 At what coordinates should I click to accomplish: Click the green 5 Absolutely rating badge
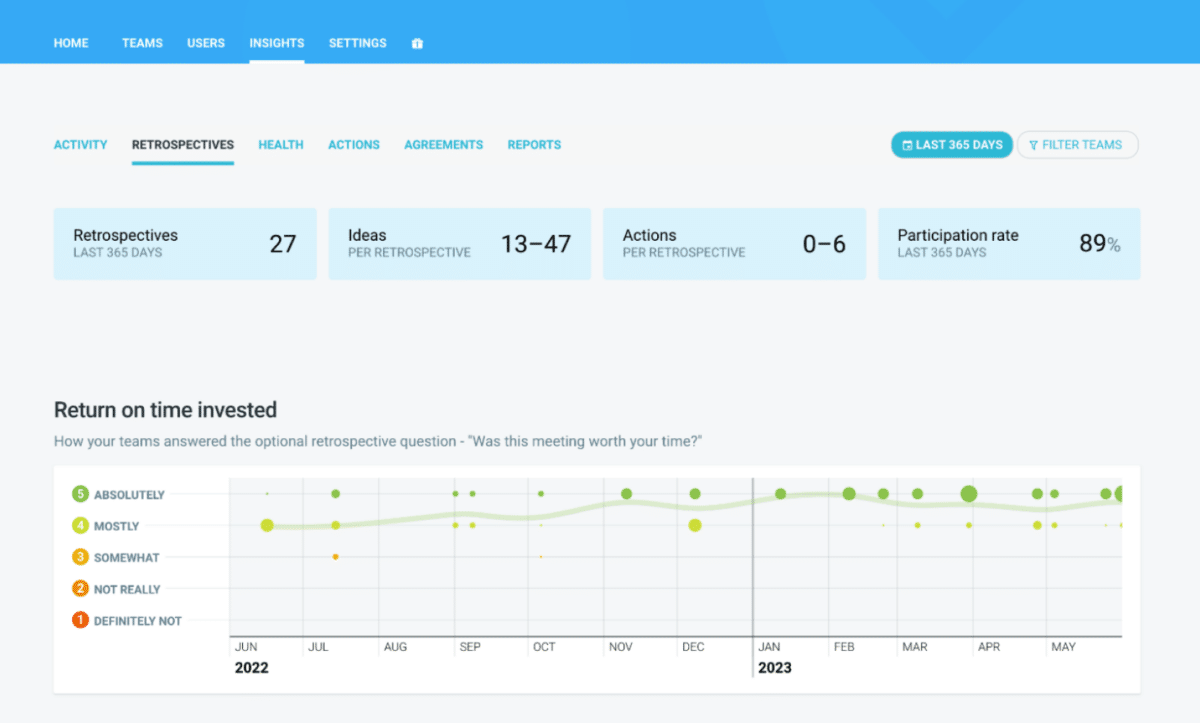[x=80, y=494]
